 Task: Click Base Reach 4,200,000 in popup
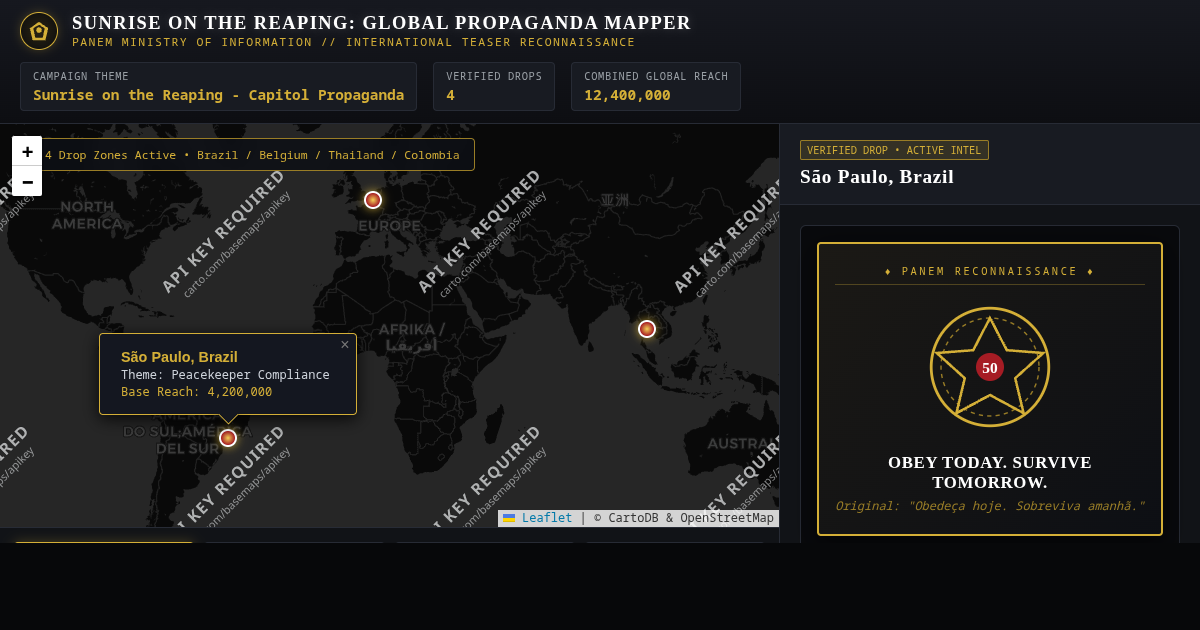point(196,392)
